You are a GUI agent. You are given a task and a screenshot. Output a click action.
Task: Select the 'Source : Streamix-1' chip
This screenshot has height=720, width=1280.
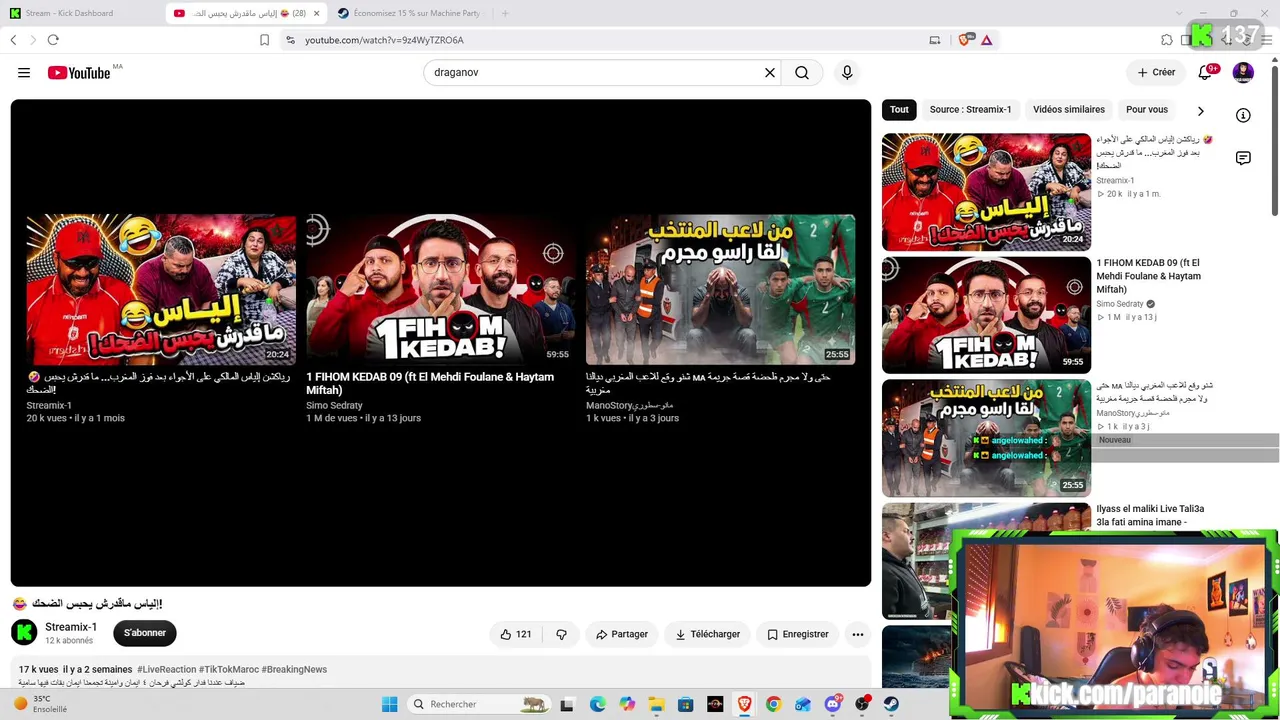(970, 110)
